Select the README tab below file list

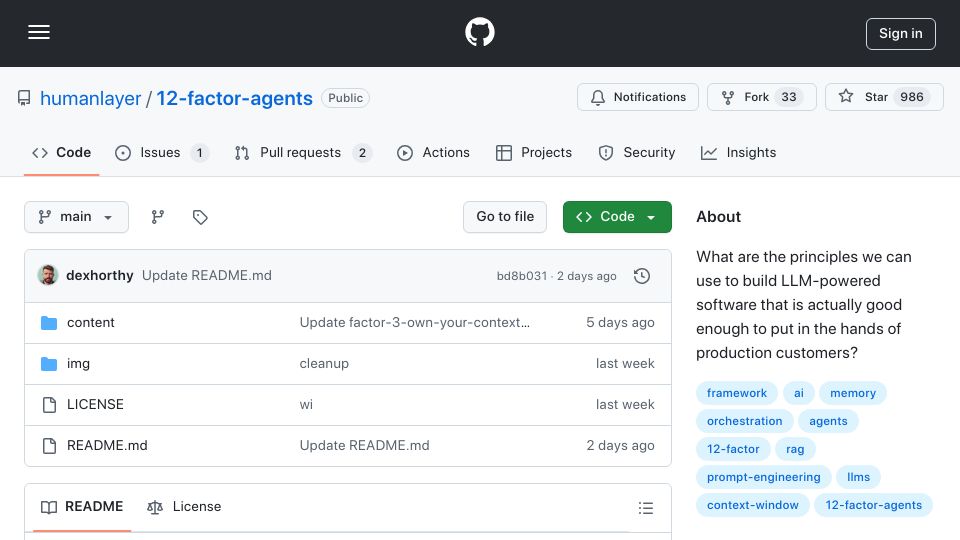pyautogui.click(x=82, y=507)
